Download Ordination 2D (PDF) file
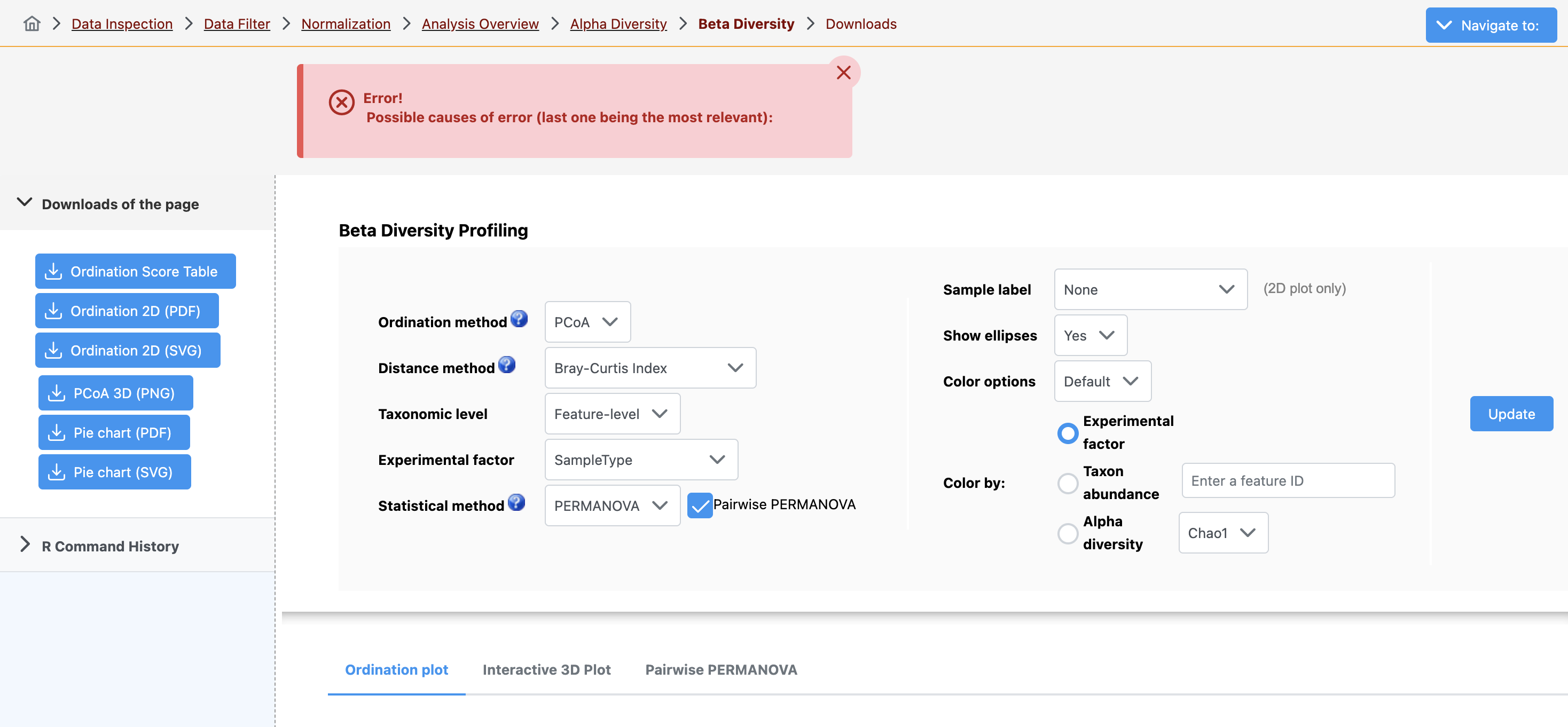The width and height of the screenshot is (1568, 727). click(127, 311)
